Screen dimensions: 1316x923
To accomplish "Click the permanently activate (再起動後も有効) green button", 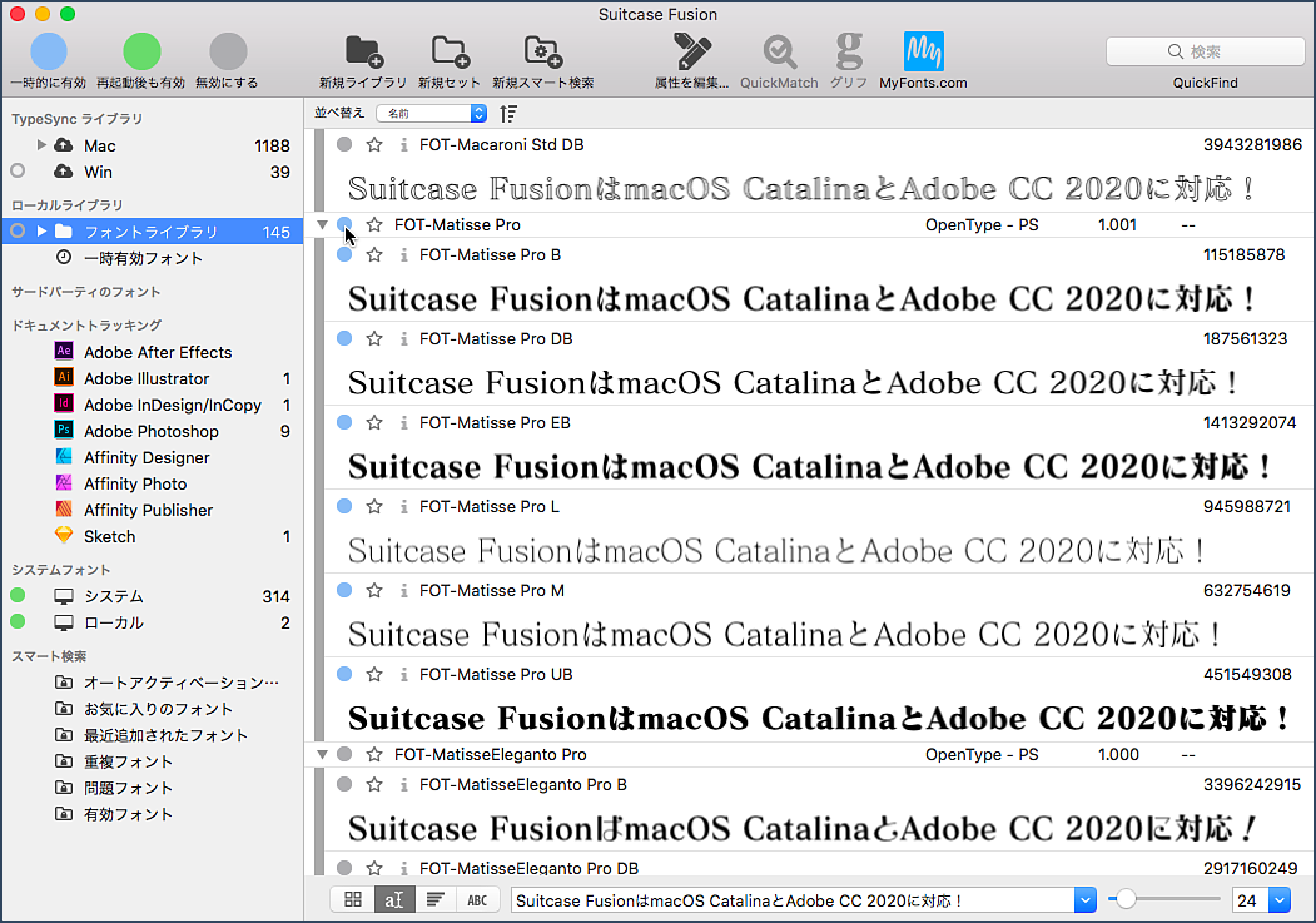I will (x=141, y=51).
